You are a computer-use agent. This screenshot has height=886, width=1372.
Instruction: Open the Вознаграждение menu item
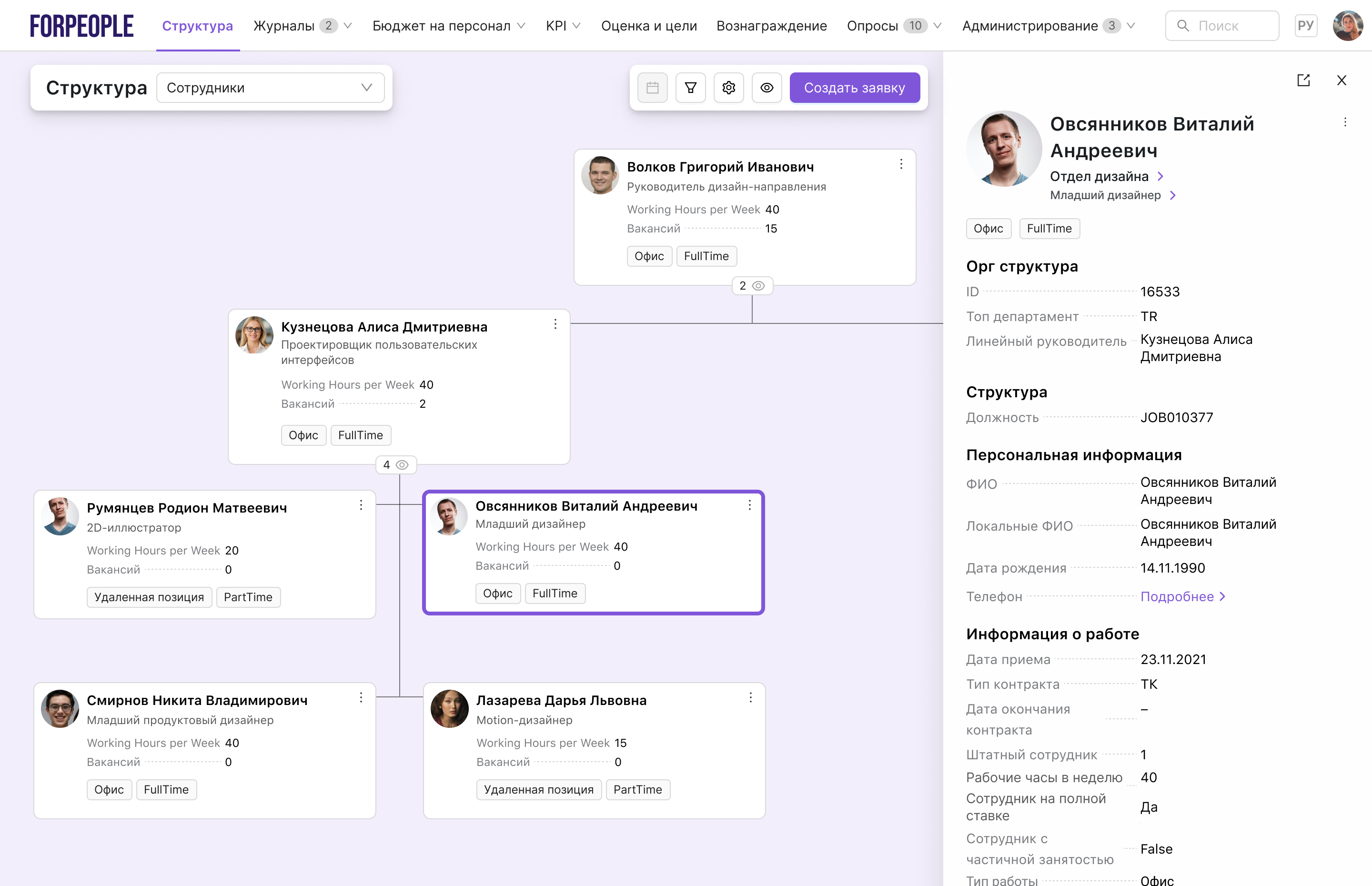pyautogui.click(x=771, y=25)
